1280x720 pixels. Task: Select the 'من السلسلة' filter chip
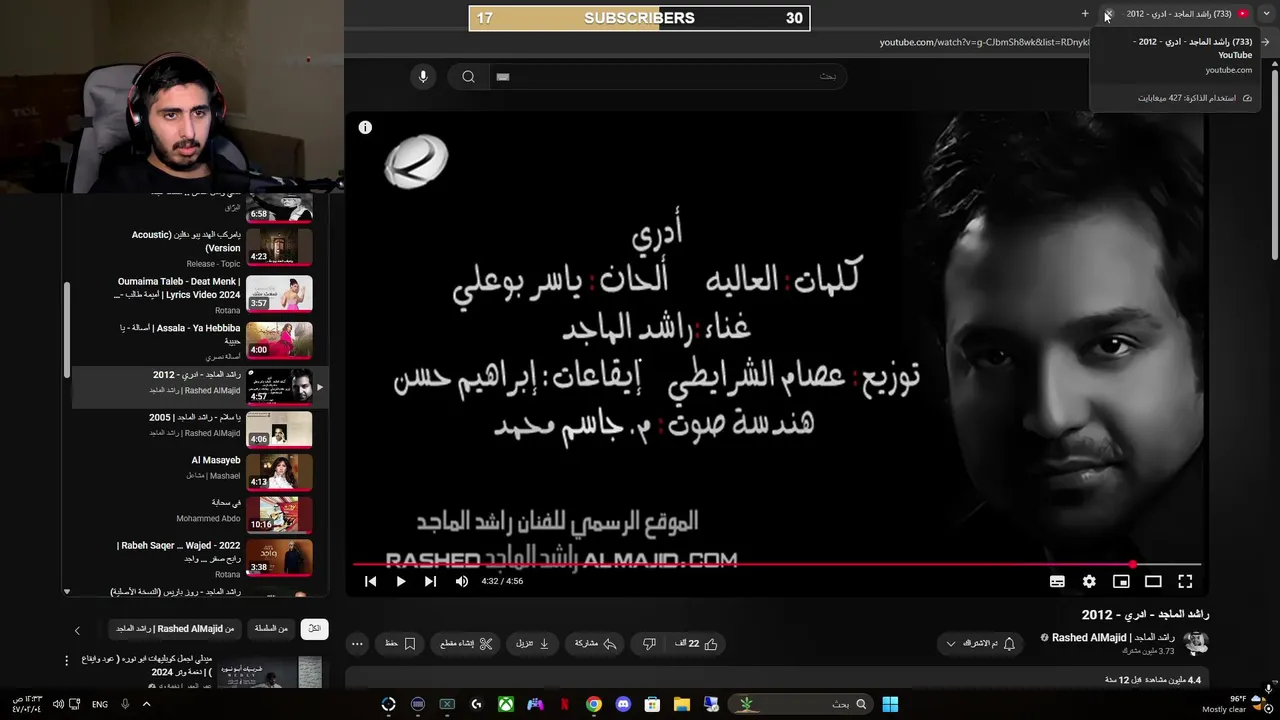271,629
